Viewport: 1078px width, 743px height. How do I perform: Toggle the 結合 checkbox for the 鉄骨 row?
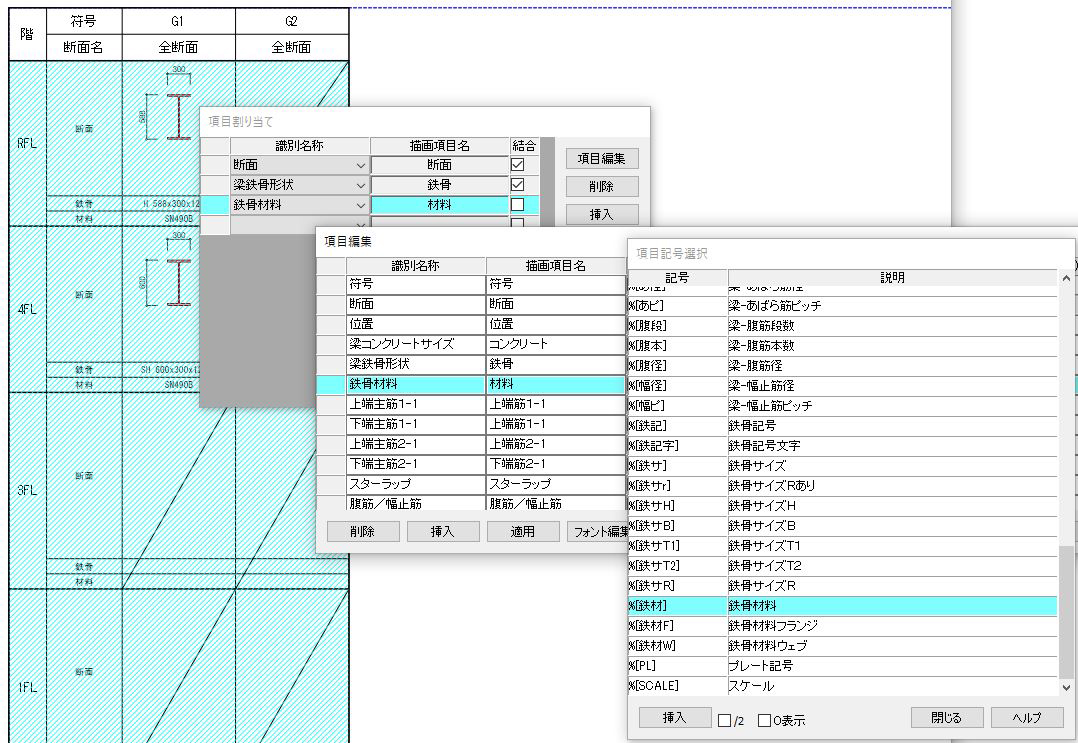tap(518, 185)
